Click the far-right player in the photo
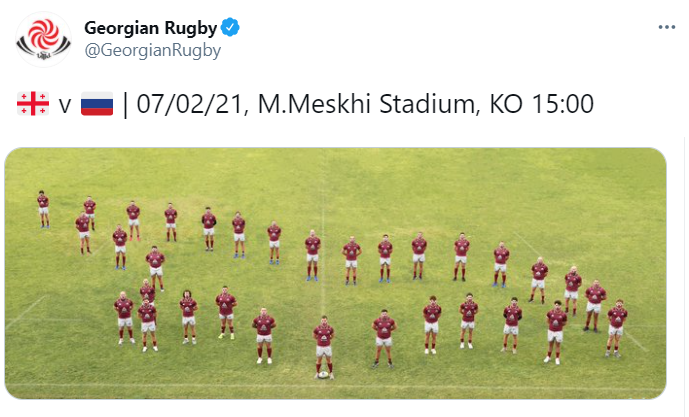Viewport: 689px width, 417px height. coord(616,328)
